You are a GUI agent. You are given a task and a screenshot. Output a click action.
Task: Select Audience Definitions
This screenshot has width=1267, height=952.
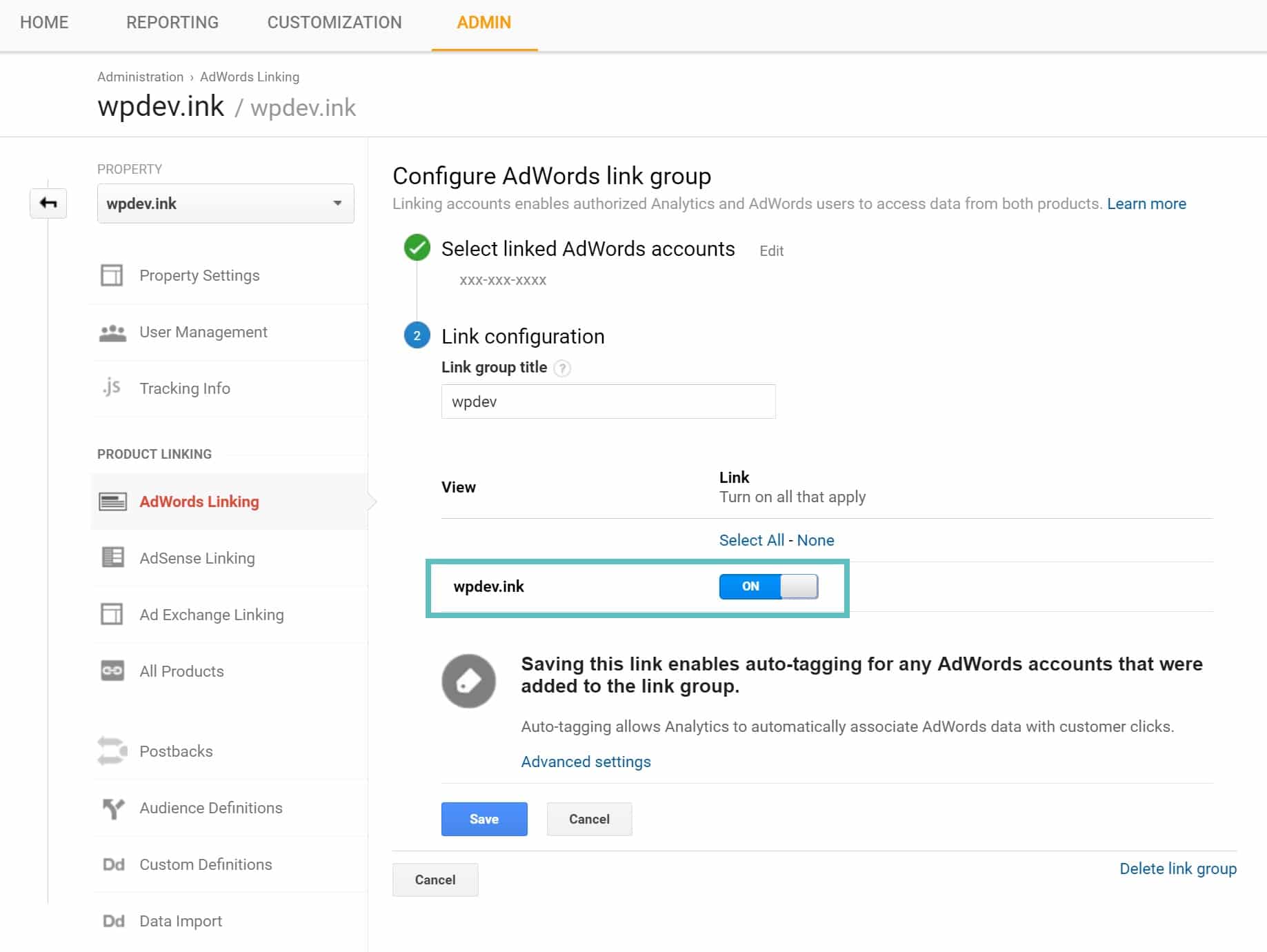tap(210, 808)
